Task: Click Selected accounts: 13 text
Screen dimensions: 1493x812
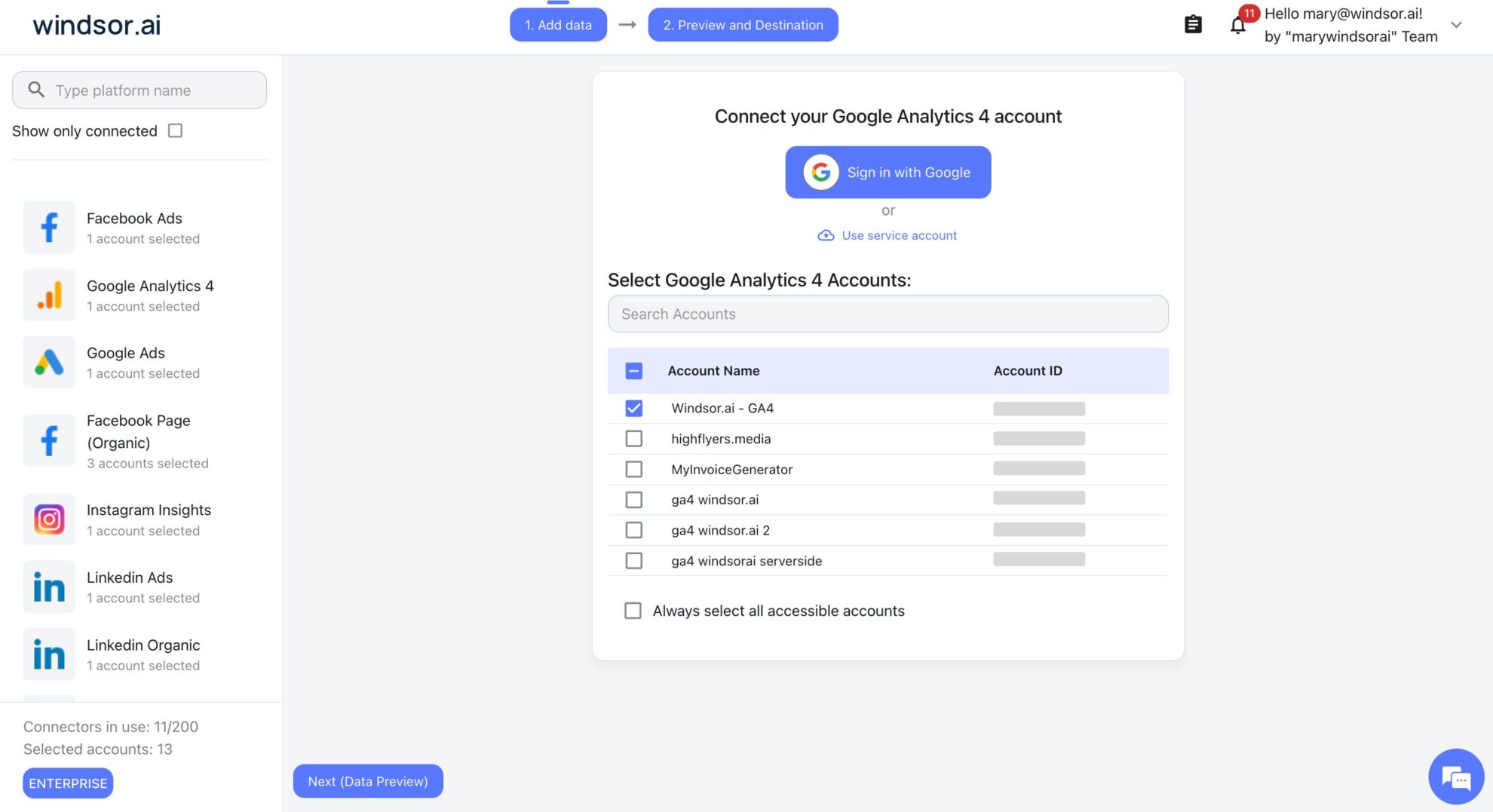Action: click(x=98, y=749)
